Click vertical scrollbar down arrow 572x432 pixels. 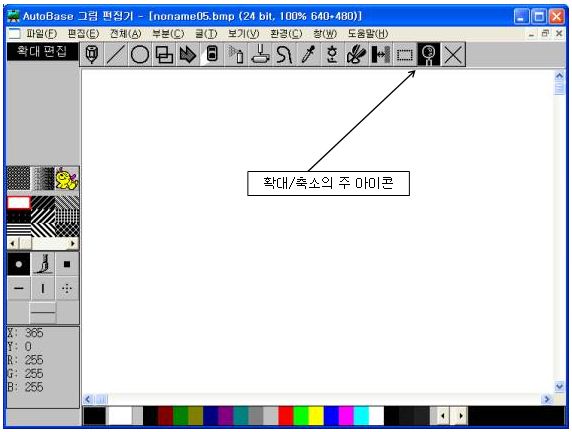point(559,386)
